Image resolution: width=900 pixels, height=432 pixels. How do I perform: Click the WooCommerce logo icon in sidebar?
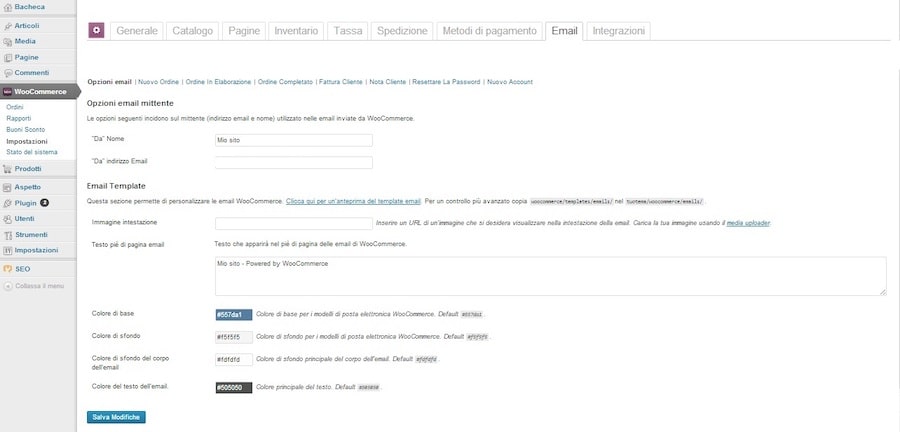pyautogui.click(x=7, y=92)
